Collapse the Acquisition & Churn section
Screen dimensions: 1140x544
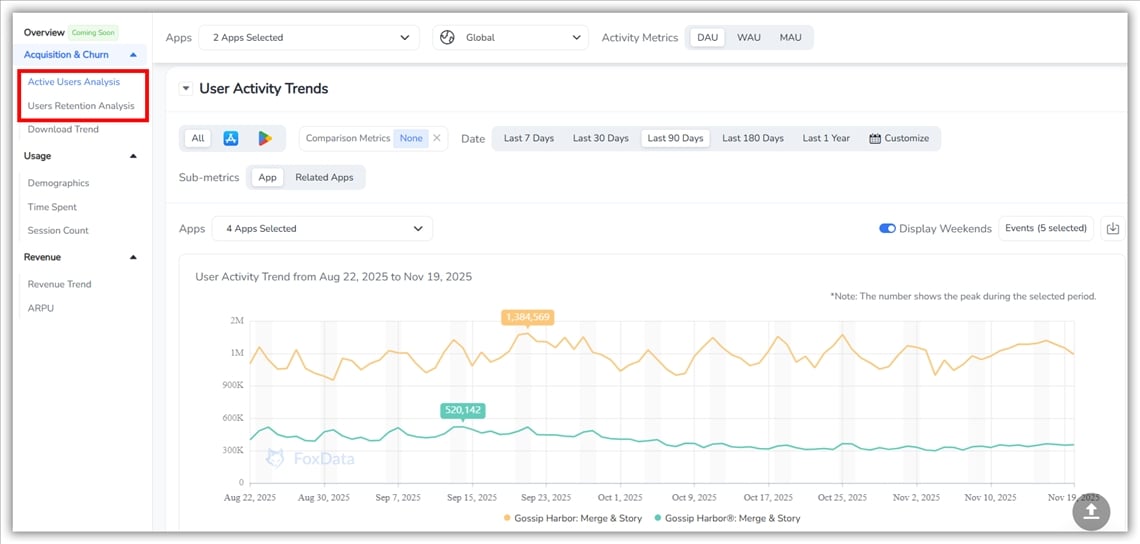pos(133,55)
